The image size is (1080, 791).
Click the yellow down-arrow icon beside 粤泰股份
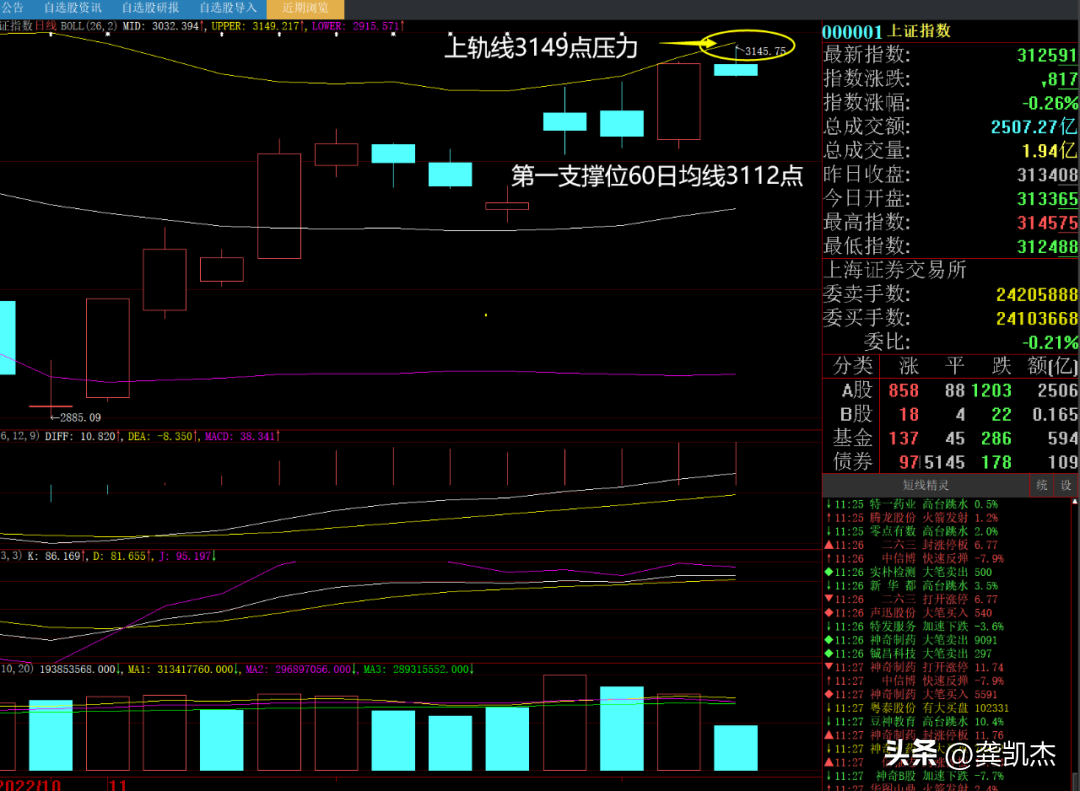point(829,708)
